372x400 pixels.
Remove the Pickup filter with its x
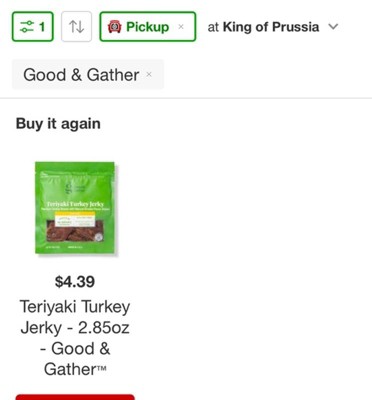(181, 27)
